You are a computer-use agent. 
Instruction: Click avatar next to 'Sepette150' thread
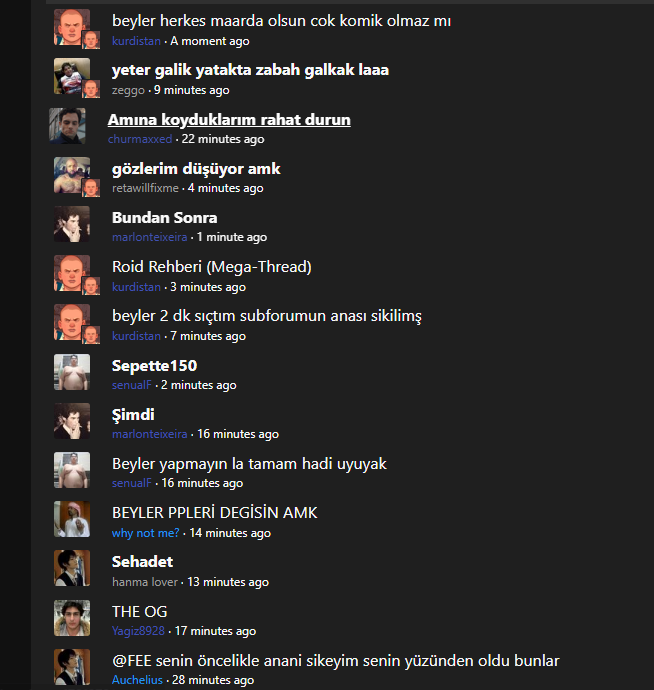click(72, 372)
